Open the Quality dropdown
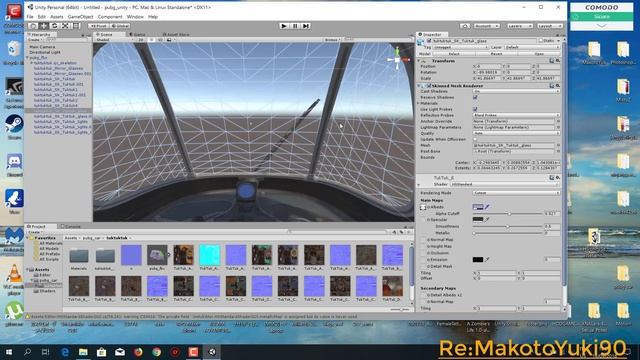This screenshot has height=360, width=640. (516, 133)
